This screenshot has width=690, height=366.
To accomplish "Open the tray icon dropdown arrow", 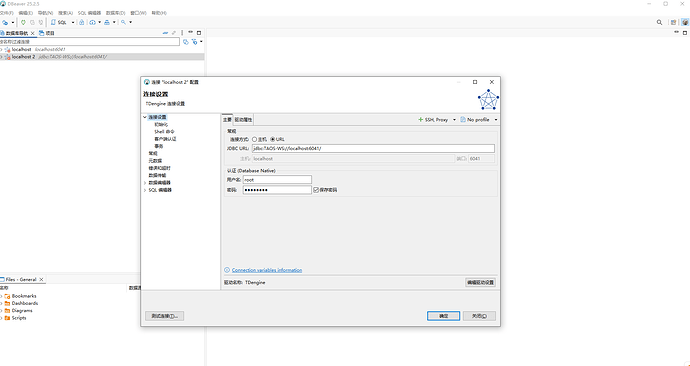I will click(114, 22).
